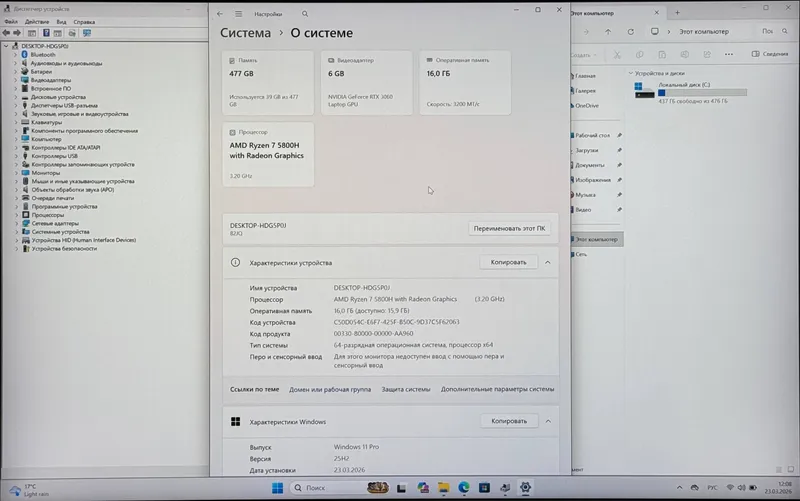
Task: Click Explorer search magnifier icon
Action: [x=785, y=32]
